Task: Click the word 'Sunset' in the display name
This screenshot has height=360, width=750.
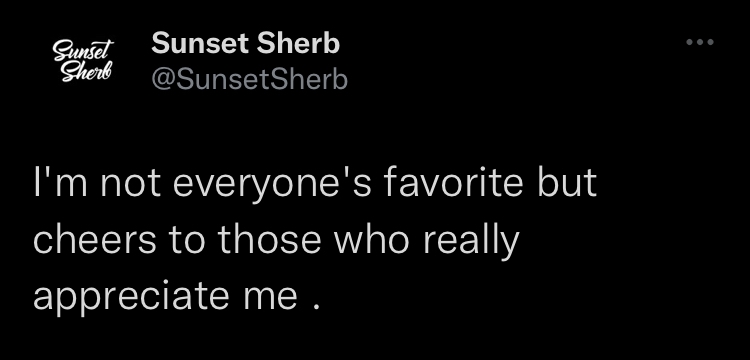Action: tap(199, 44)
